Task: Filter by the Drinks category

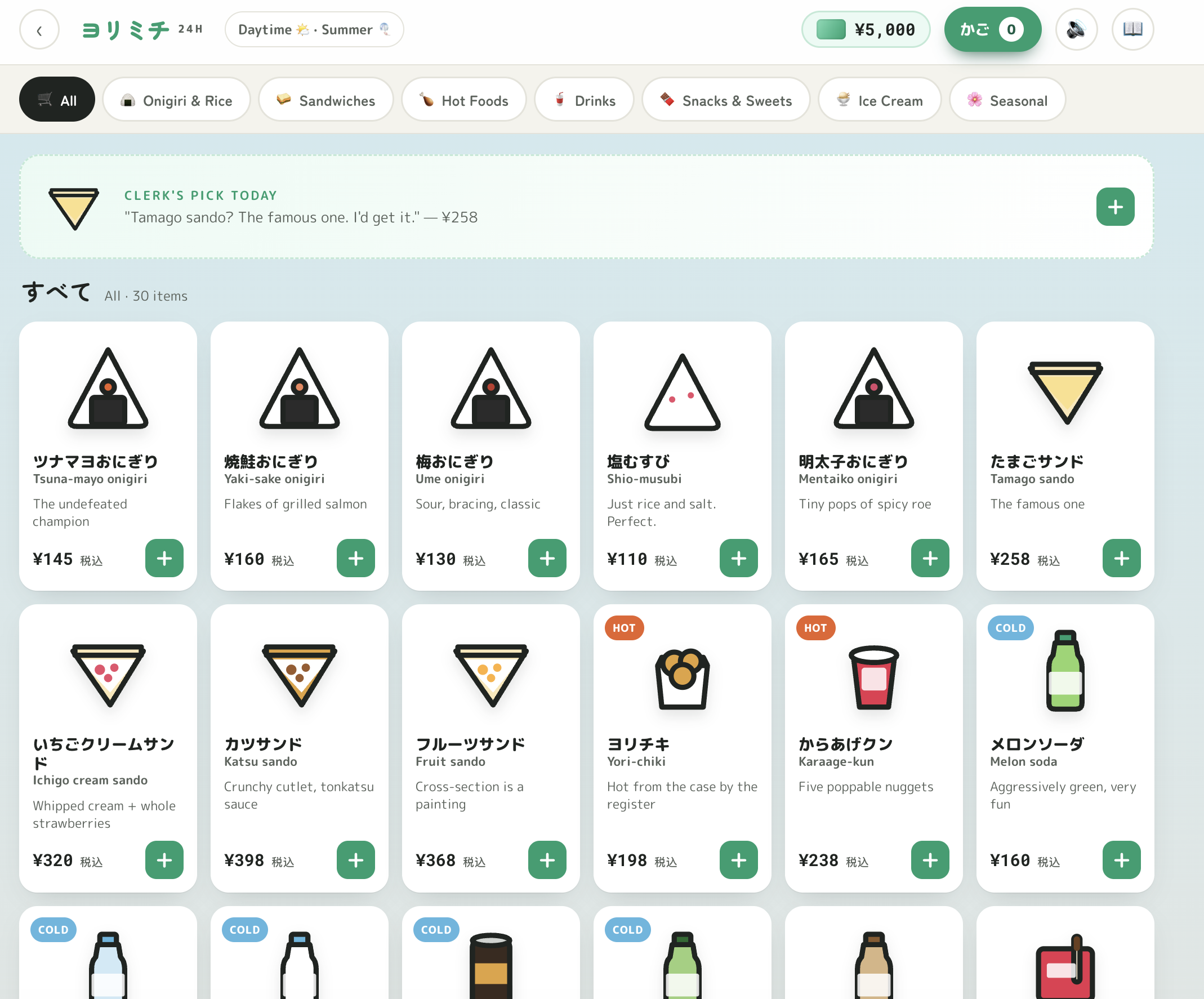Action: 584,100
